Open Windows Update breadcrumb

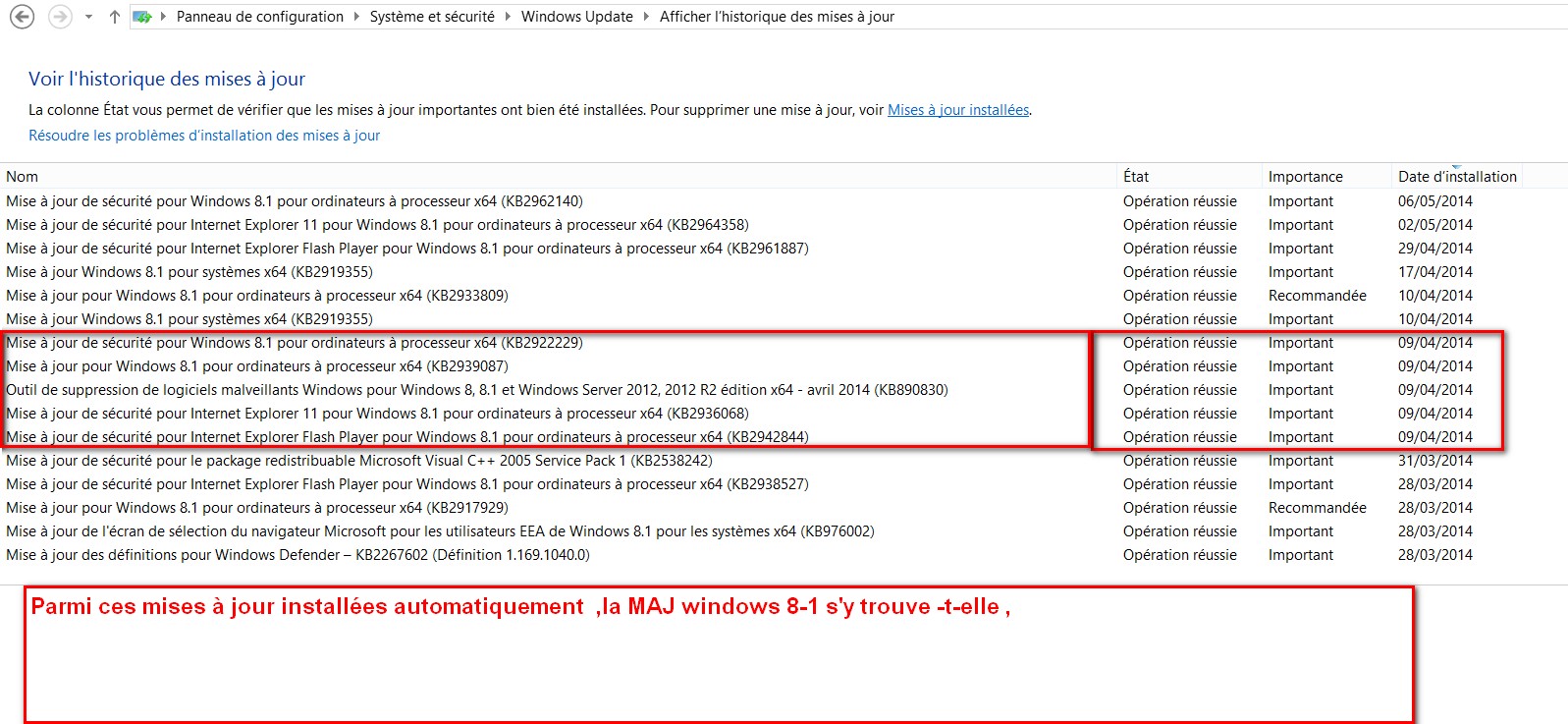(x=577, y=17)
